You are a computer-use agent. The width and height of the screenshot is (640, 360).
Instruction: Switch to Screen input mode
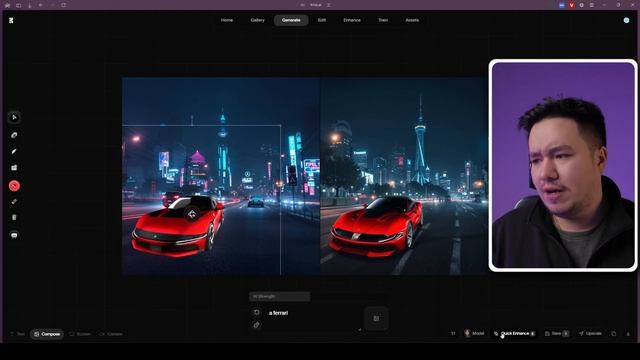coord(80,334)
